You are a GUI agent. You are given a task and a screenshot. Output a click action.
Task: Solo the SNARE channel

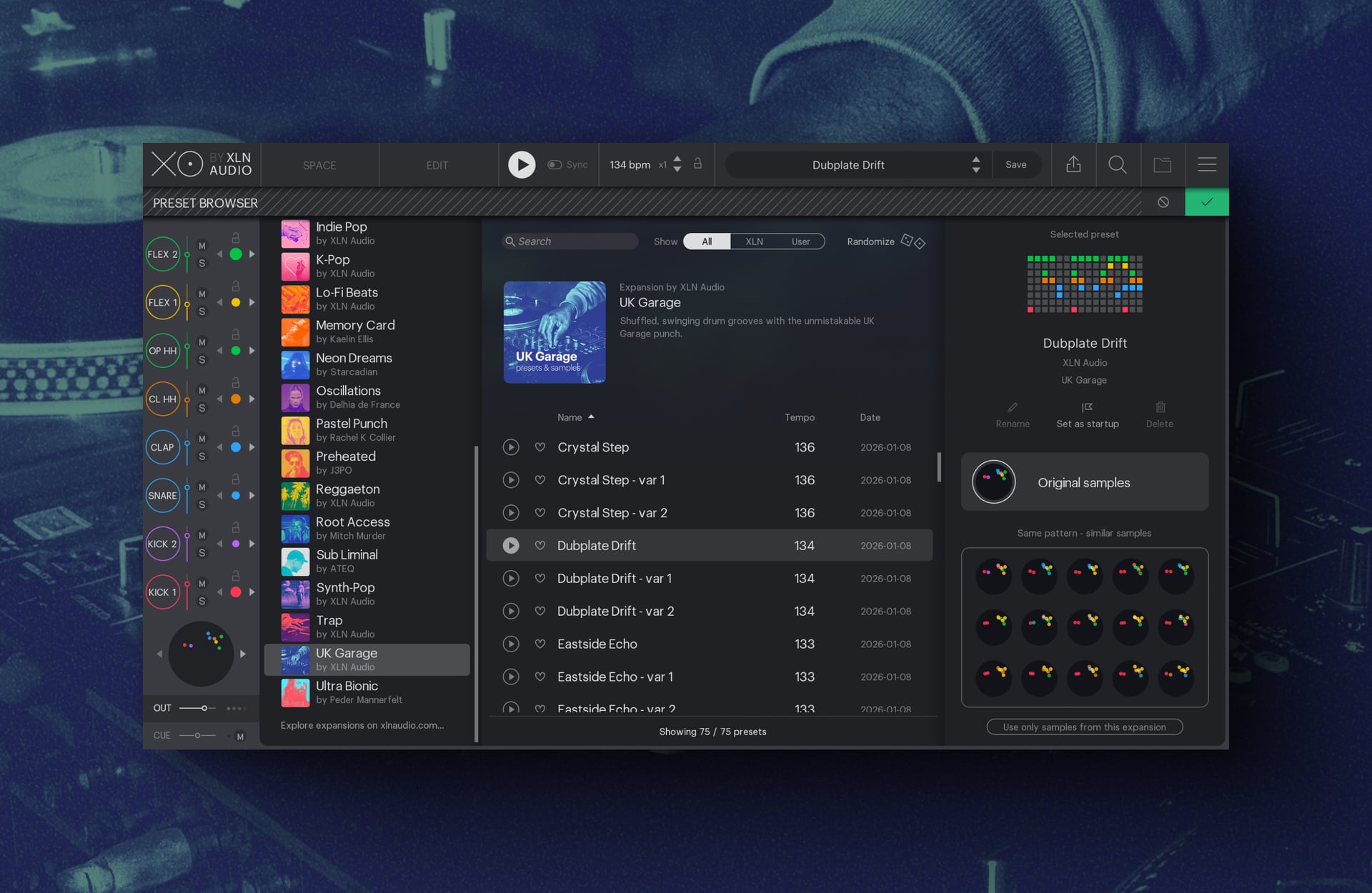pos(202,504)
